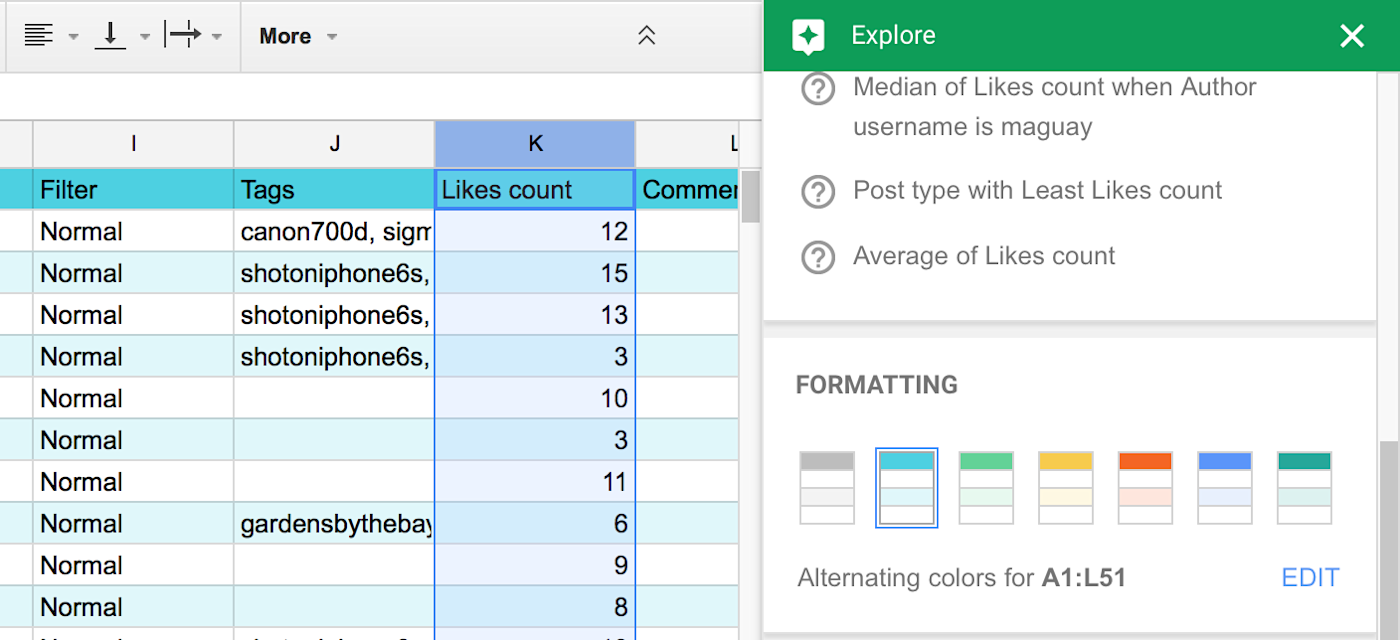Click the spreadsheet vertical scrollbar thumb
Image resolution: width=1400 pixels, height=640 pixels.
pos(750,197)
